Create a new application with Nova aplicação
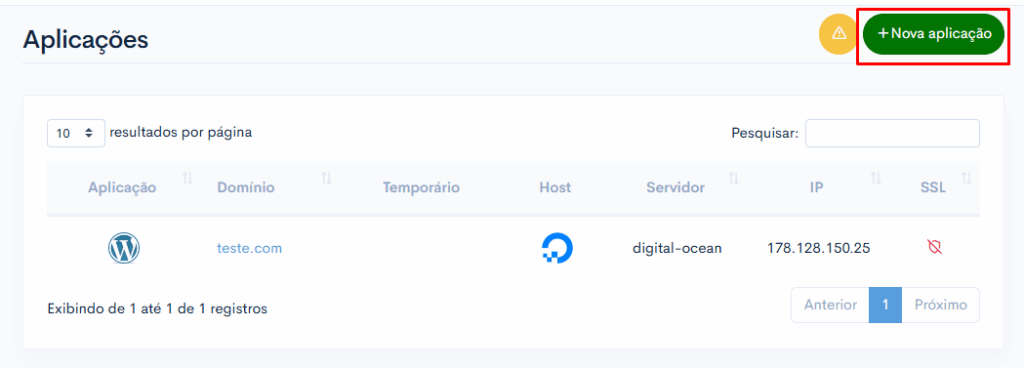Screen dimensions: 1024x368 click(x=933, y=33)
